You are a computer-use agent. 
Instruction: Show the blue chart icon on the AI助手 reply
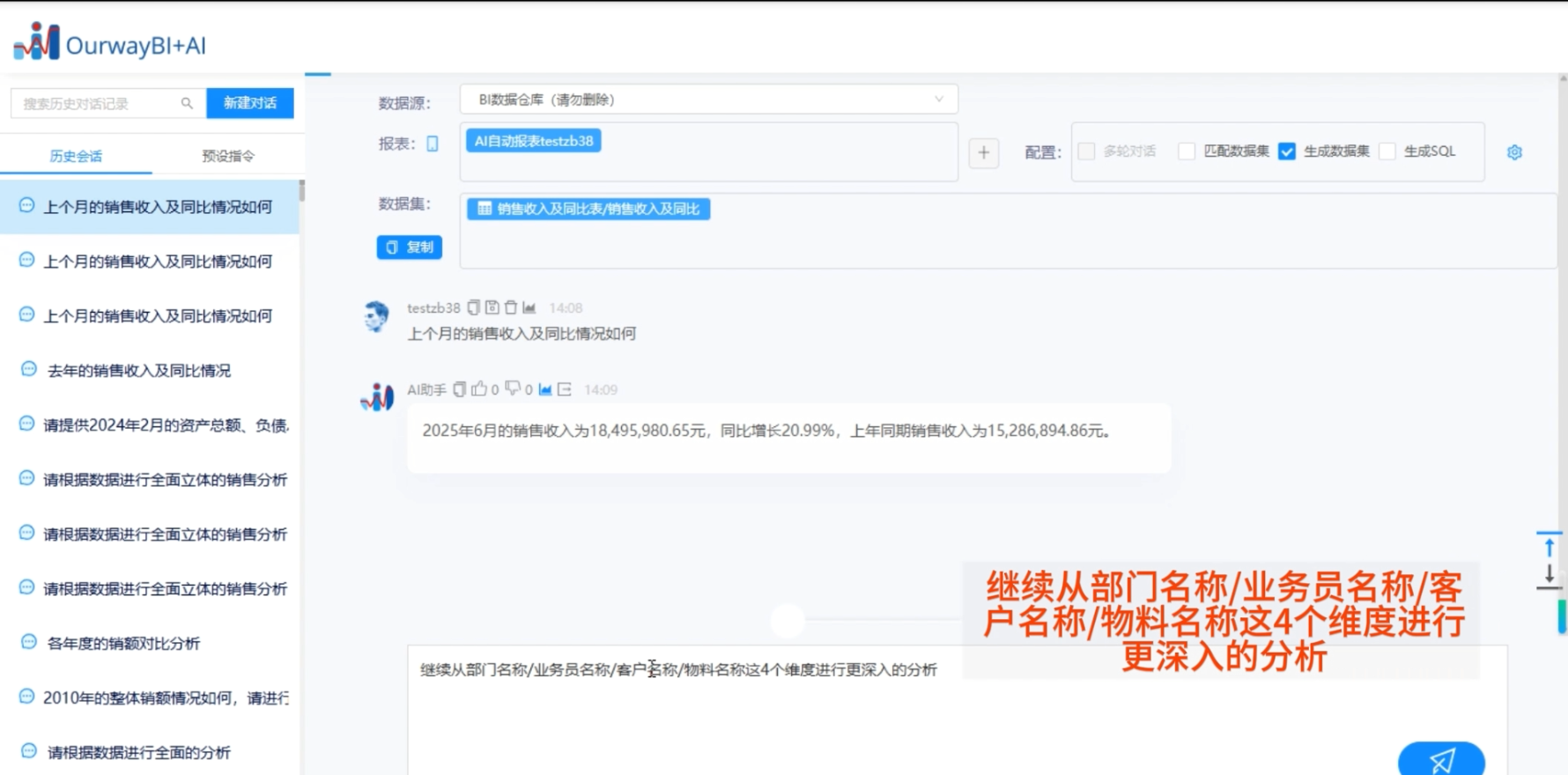coord(545,389)
